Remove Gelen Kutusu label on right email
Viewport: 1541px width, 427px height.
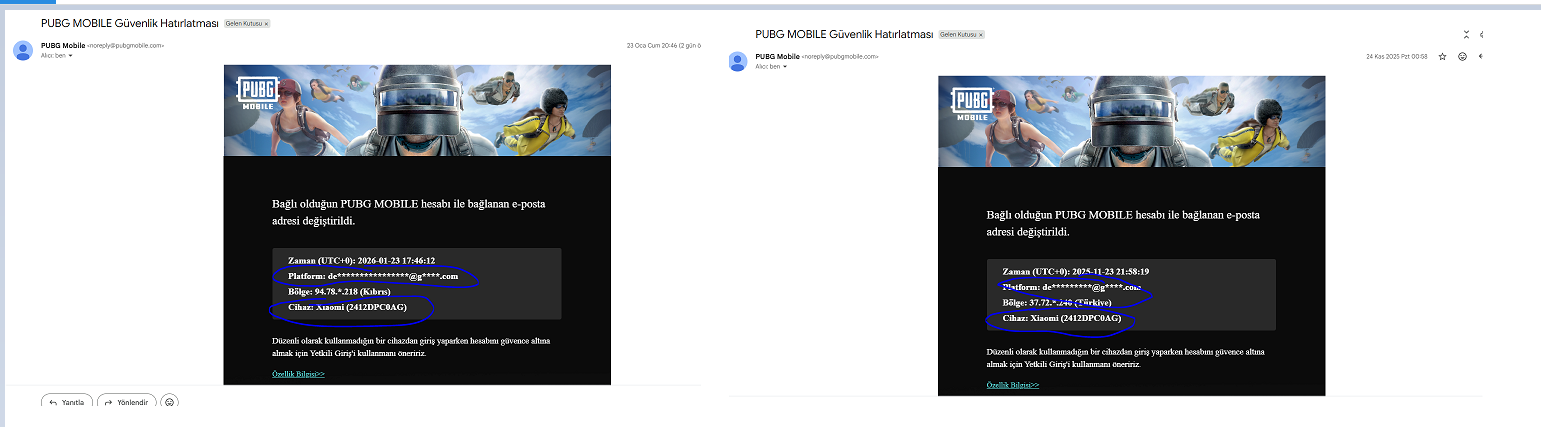[x=980, y=35]
